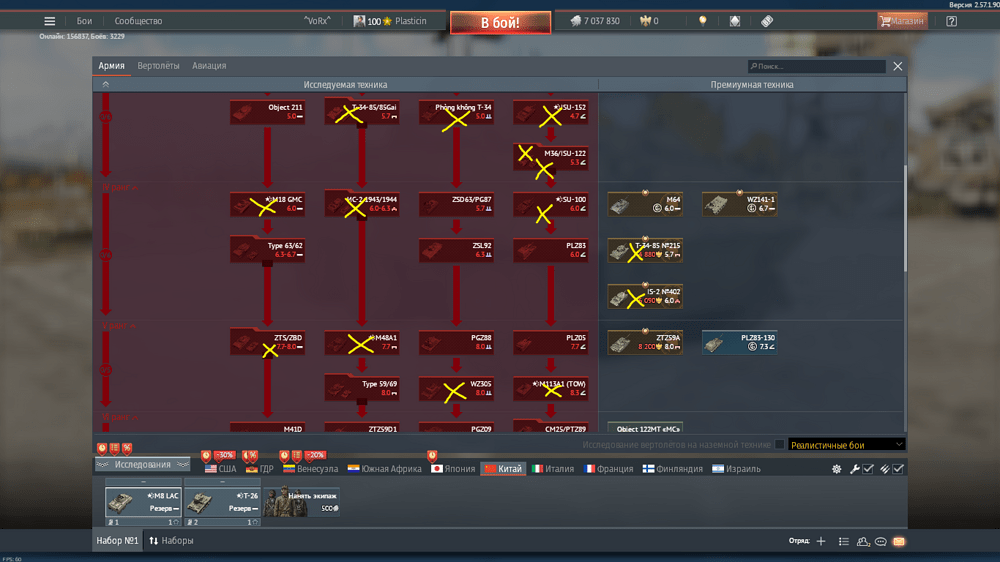Select the M64 premium tank icon

pos(645,205)
